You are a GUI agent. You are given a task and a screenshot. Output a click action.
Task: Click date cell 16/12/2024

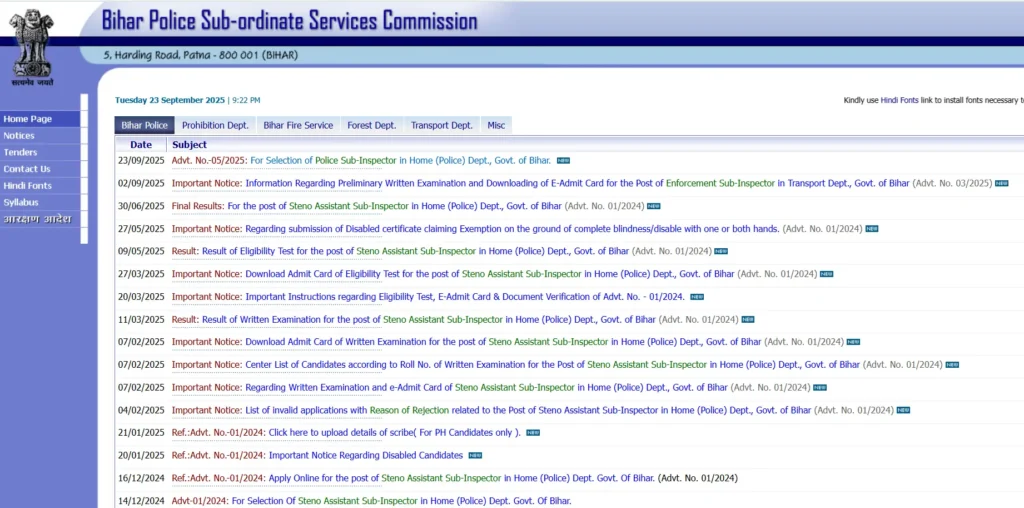(x=141, y=479)
